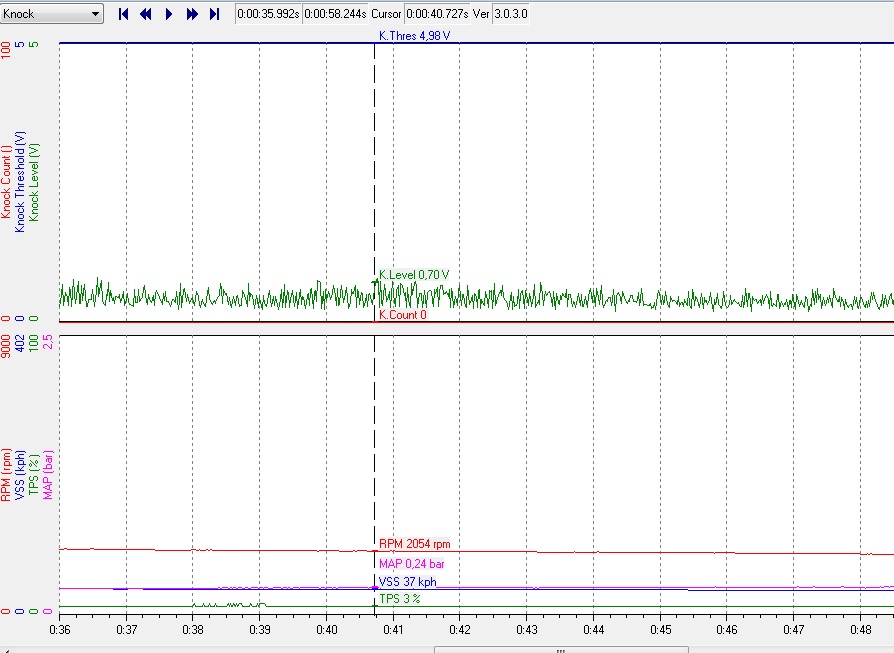Click the start time field 0:00:35.992s
Viewport: 894px width, 653px height.
pos(267,14)
